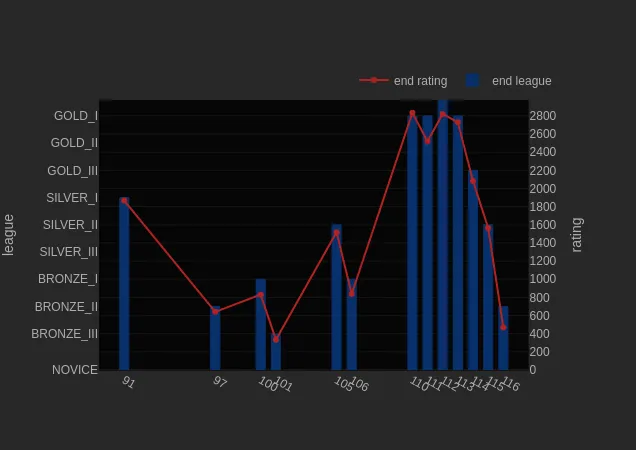Click the SILVER_II bar at season 105

pyautogui.click(x=336, y=297)
